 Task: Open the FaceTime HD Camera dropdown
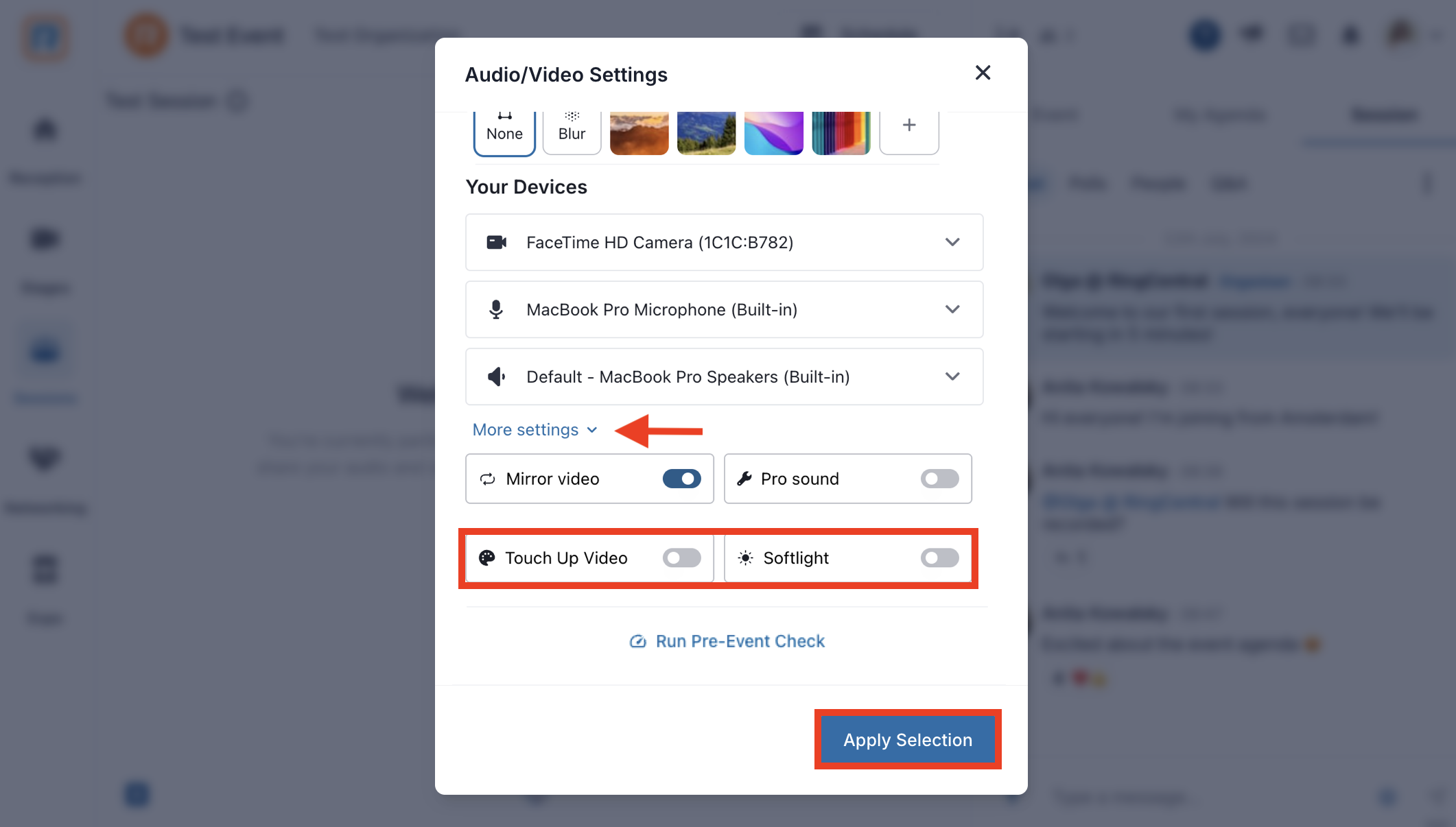724,242
